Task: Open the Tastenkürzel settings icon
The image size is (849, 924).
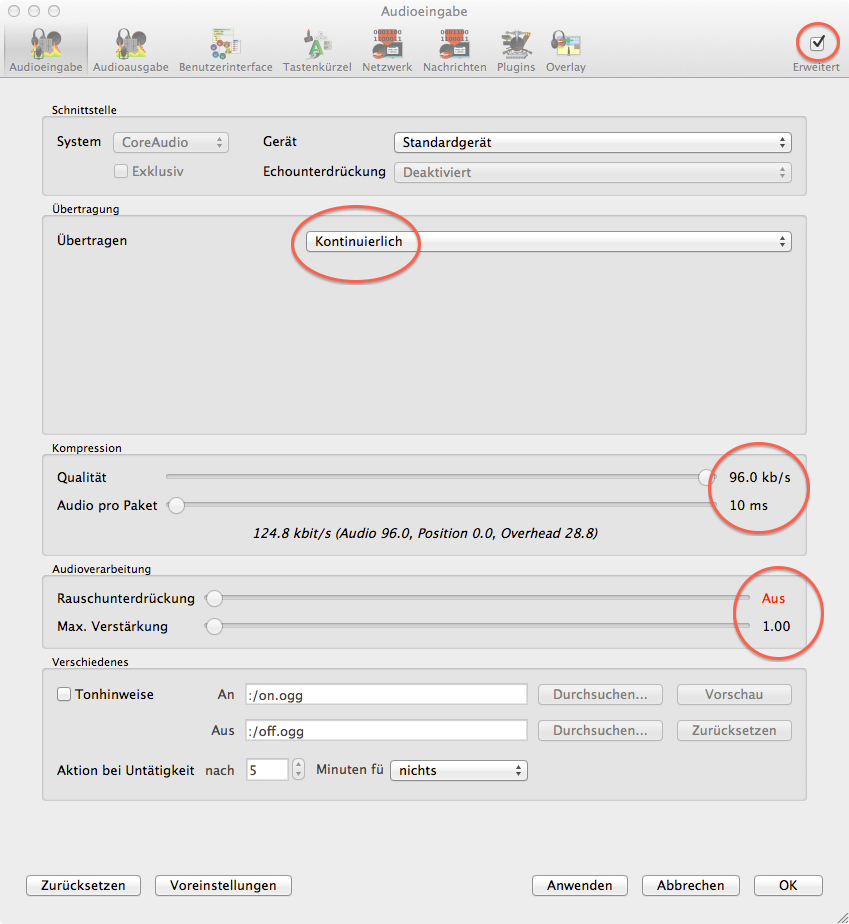Action: (x=316, y=46)
